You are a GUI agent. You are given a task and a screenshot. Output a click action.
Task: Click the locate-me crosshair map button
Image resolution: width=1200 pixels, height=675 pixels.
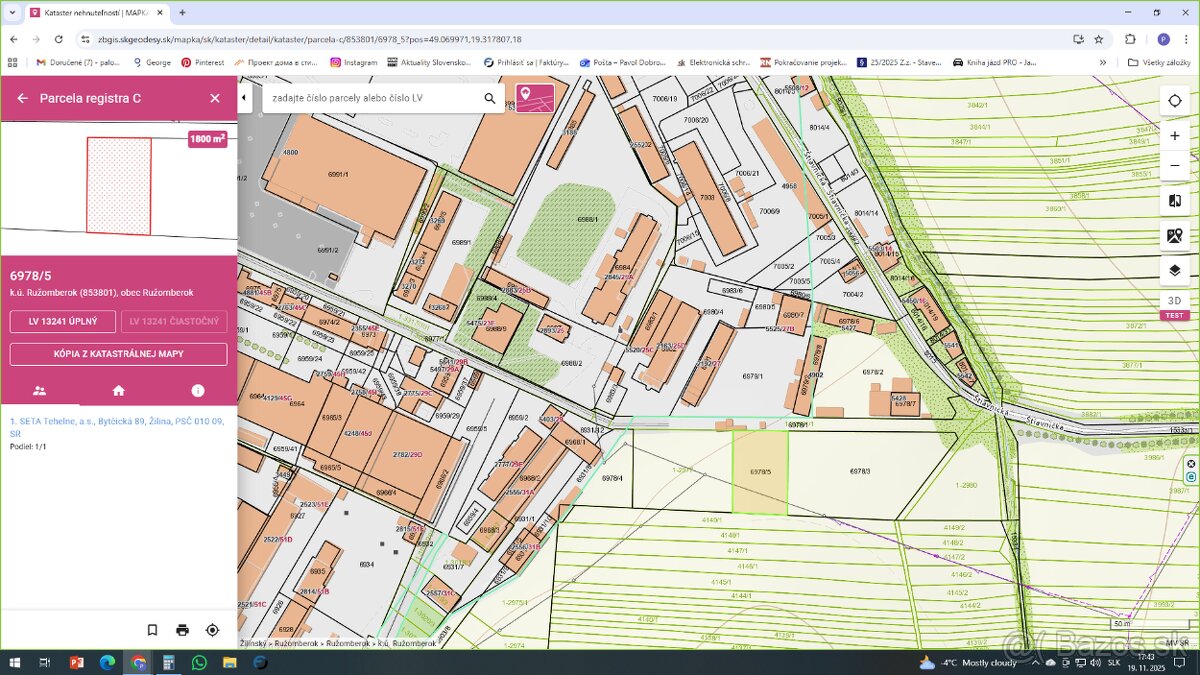(1175, 101)
